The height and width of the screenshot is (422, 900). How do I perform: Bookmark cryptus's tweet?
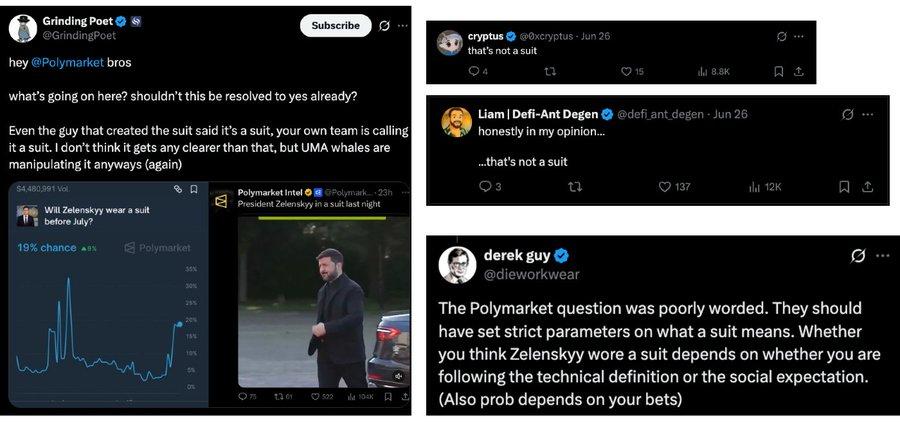point(778,71)
